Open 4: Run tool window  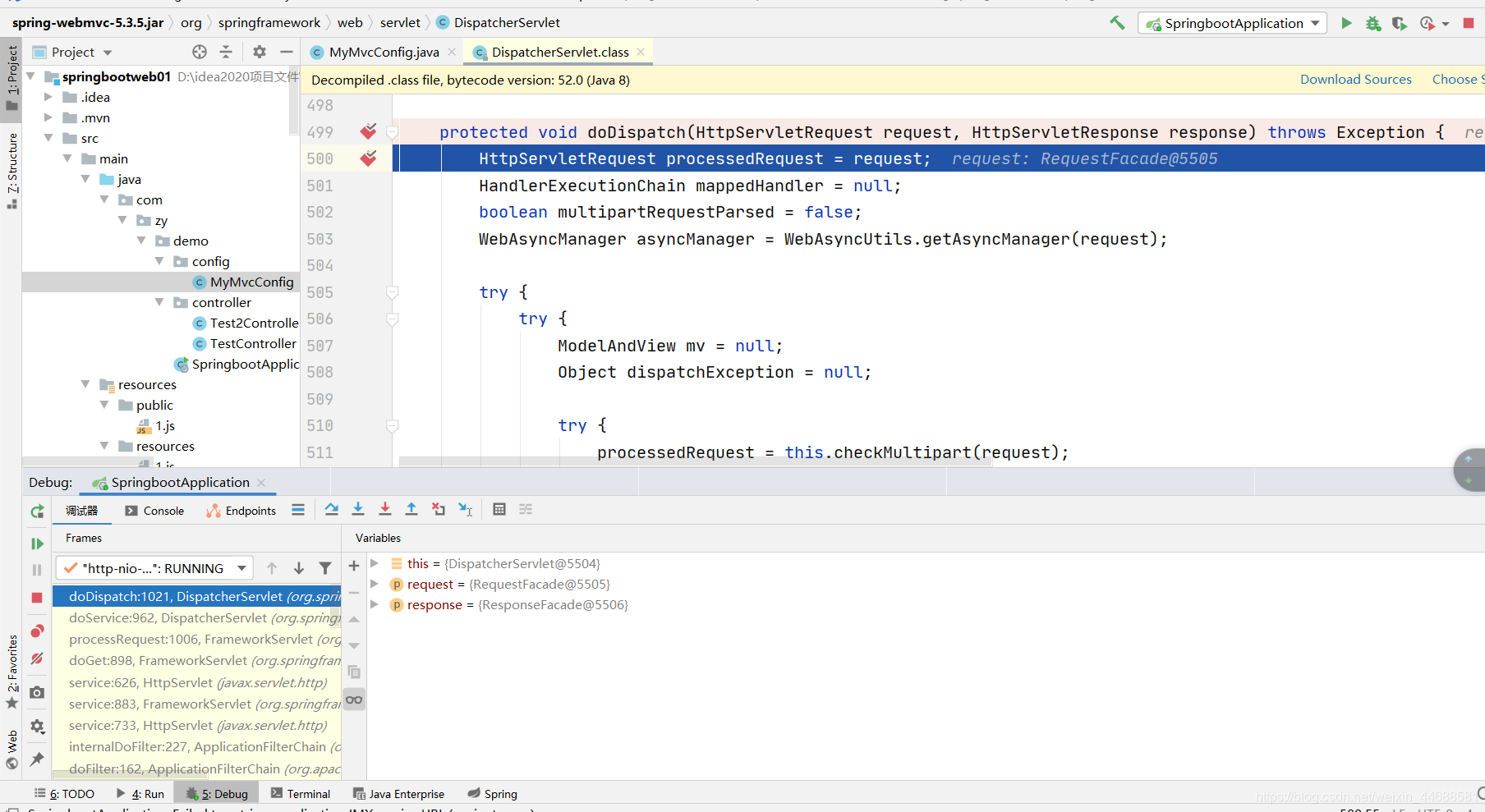pyautogui.click(x=140, y=794)
